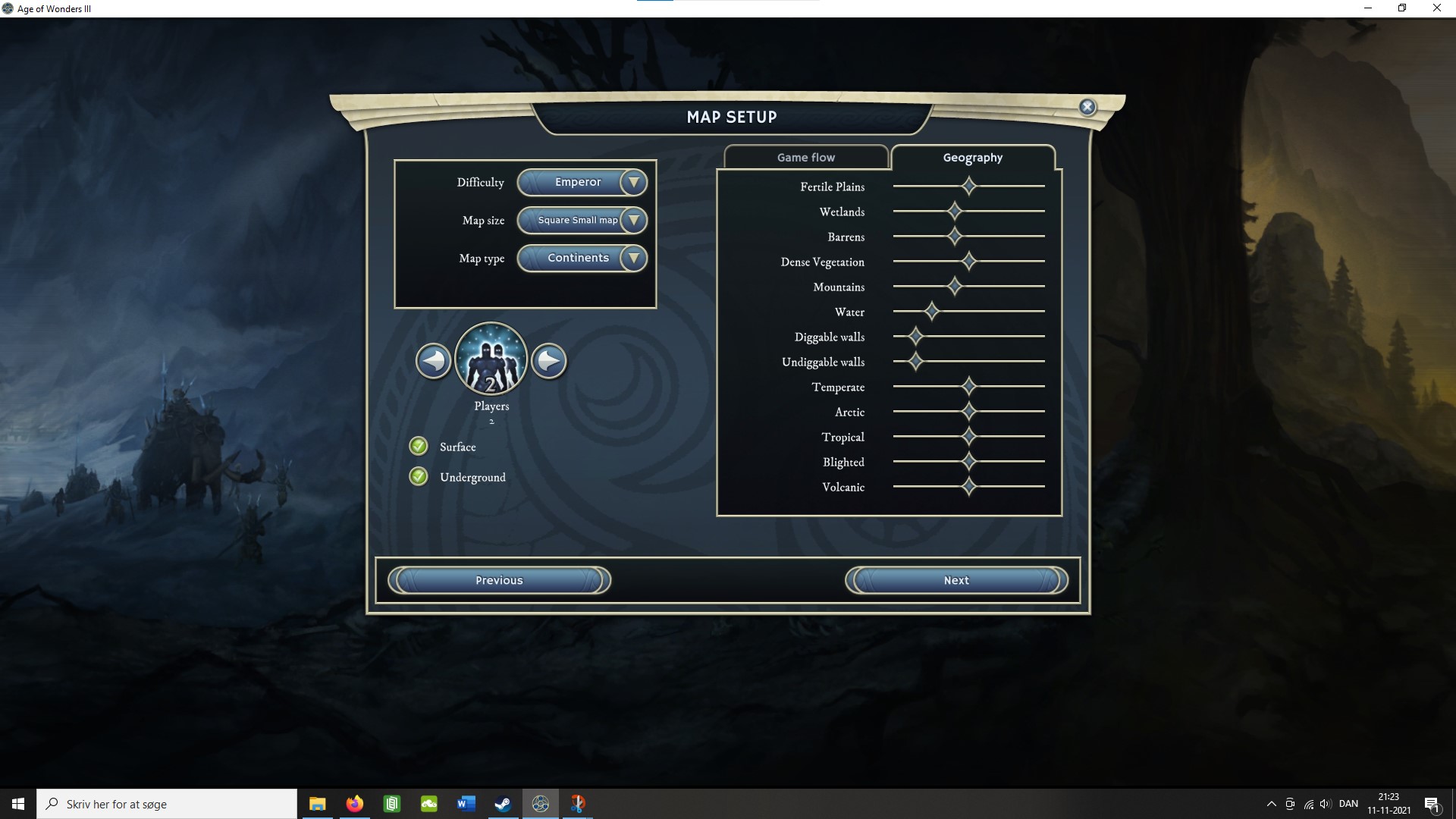Open the green notepad app in taskbar

coord(392,804)
